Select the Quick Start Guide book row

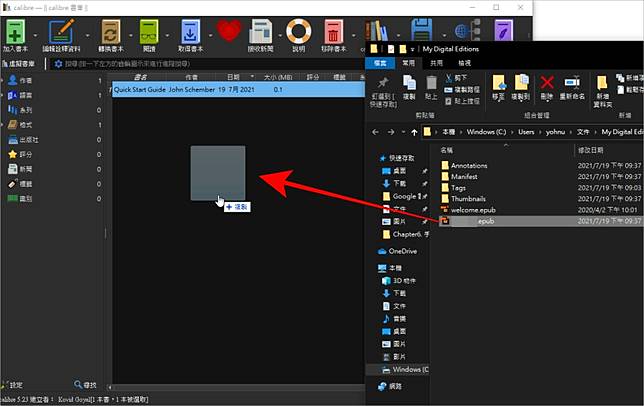pos(238,89)
